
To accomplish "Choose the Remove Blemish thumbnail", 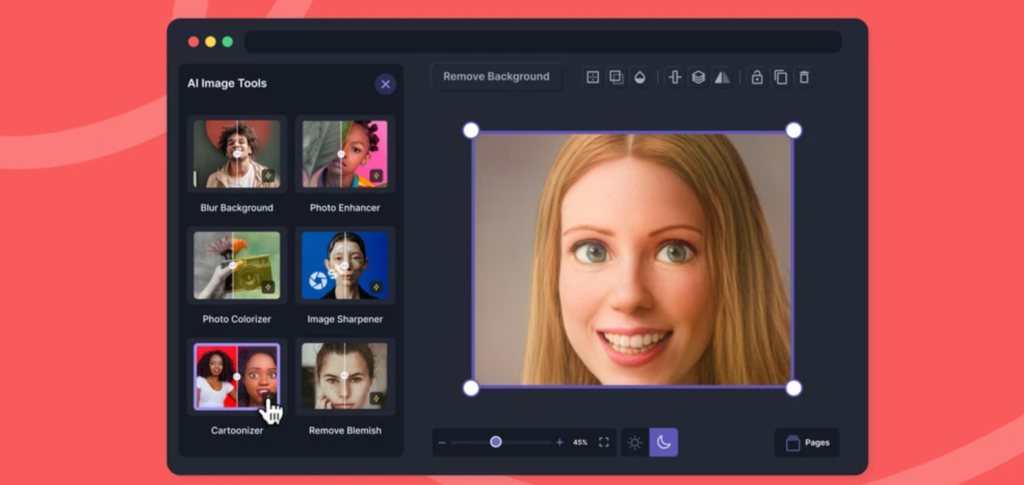I will [x=345, y=377].
